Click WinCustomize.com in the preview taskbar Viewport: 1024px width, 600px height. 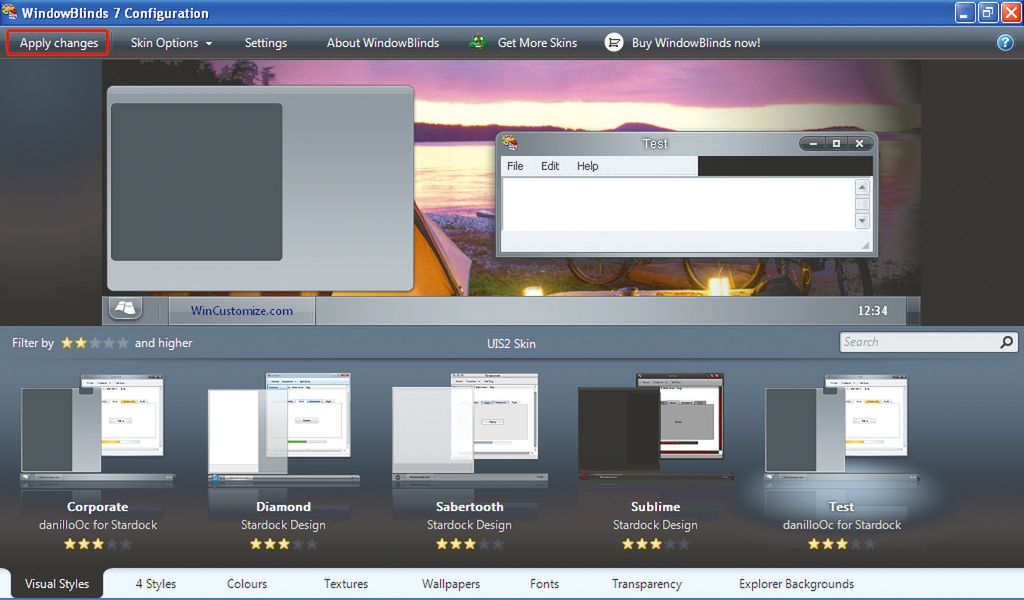click(x=242, y=311)
